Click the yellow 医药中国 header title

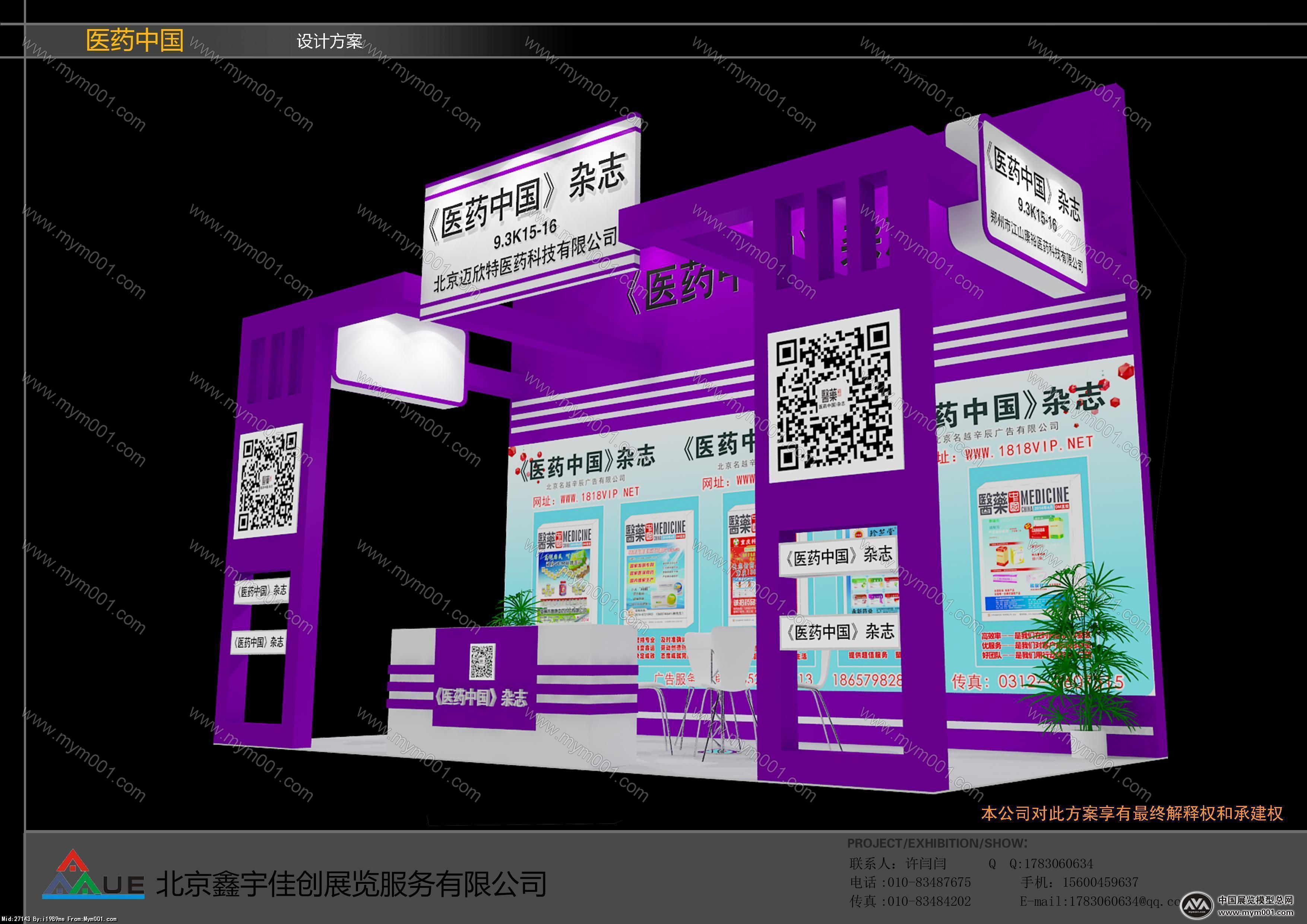[135, 40]
